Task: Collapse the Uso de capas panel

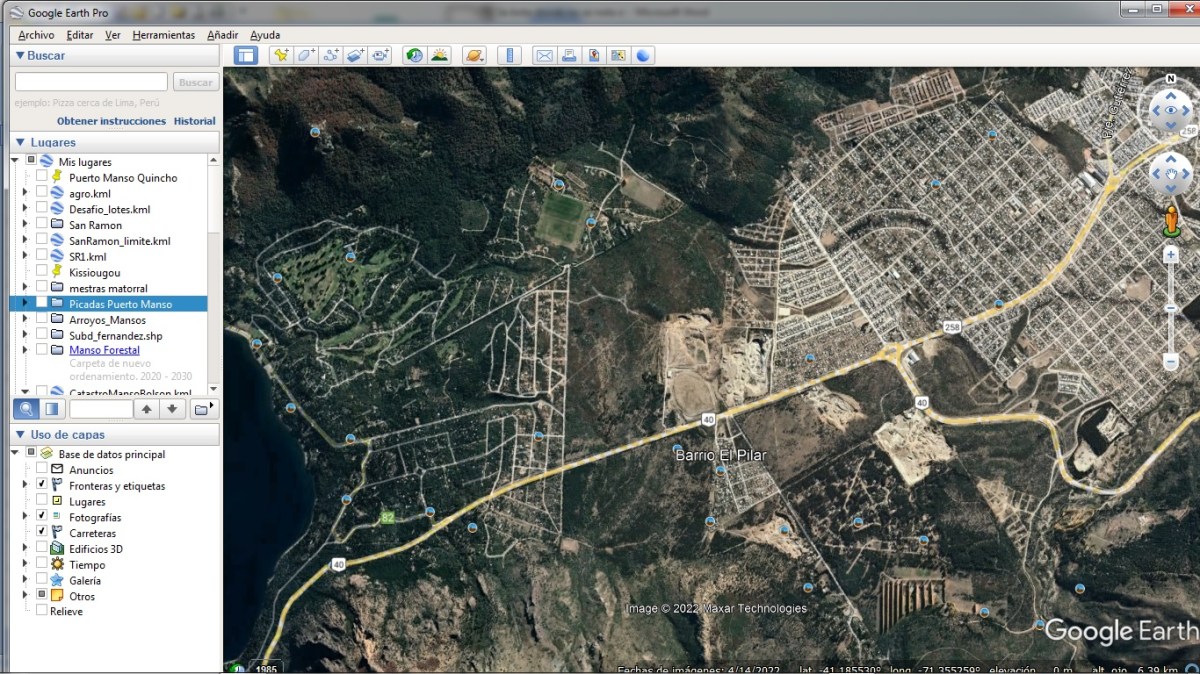Action: click(20, 435)
